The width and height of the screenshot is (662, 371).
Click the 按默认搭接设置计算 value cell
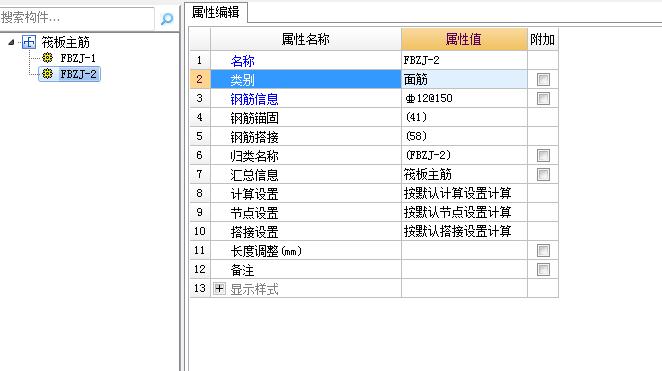pyautogui.click(x=464, y=231)
